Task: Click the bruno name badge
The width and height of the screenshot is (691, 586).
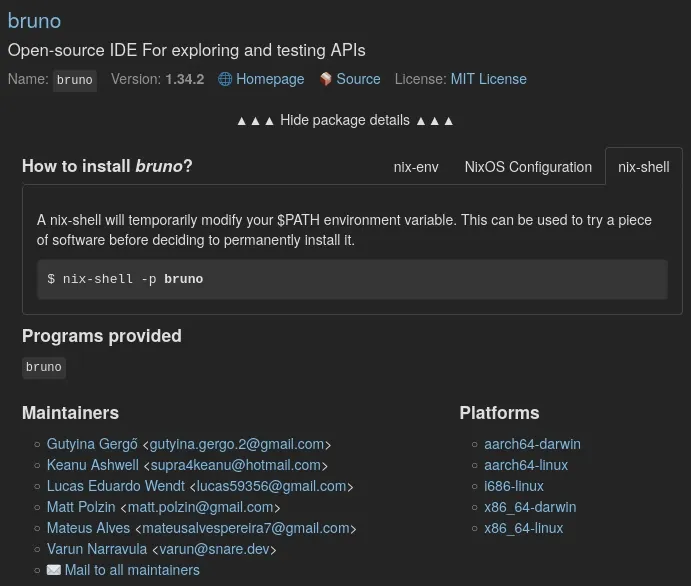Action: [75, 80]
